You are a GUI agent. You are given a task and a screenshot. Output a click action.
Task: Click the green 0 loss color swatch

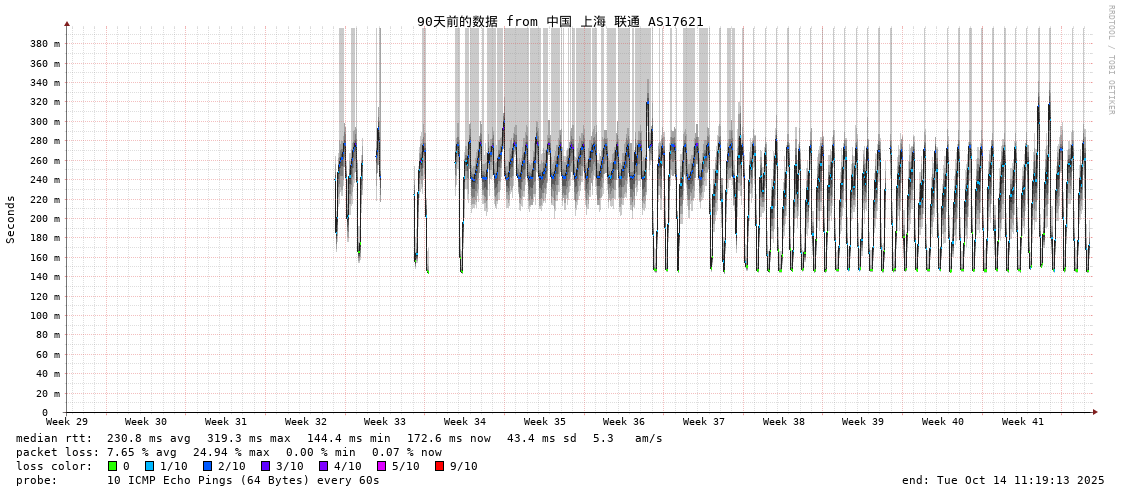pyautogui.click(x=112, y=466)
